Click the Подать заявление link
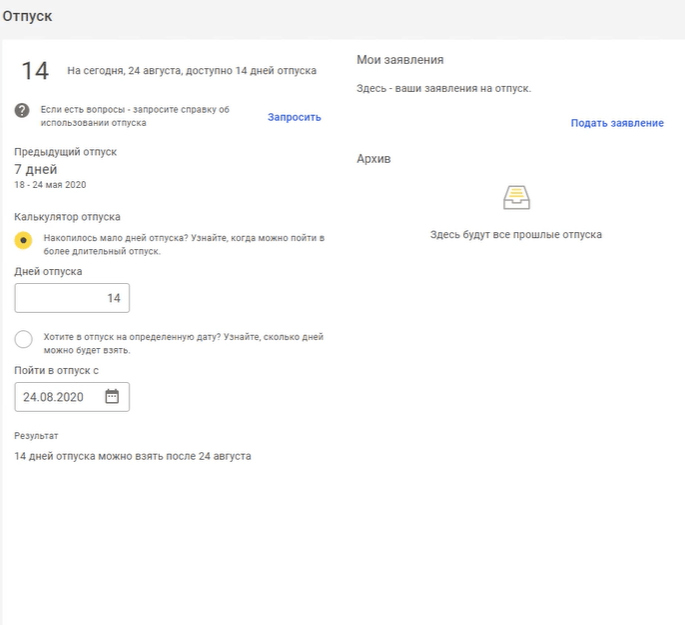This screenshot has height=625, width=685. pyautogui.click(x=616, y=123)
